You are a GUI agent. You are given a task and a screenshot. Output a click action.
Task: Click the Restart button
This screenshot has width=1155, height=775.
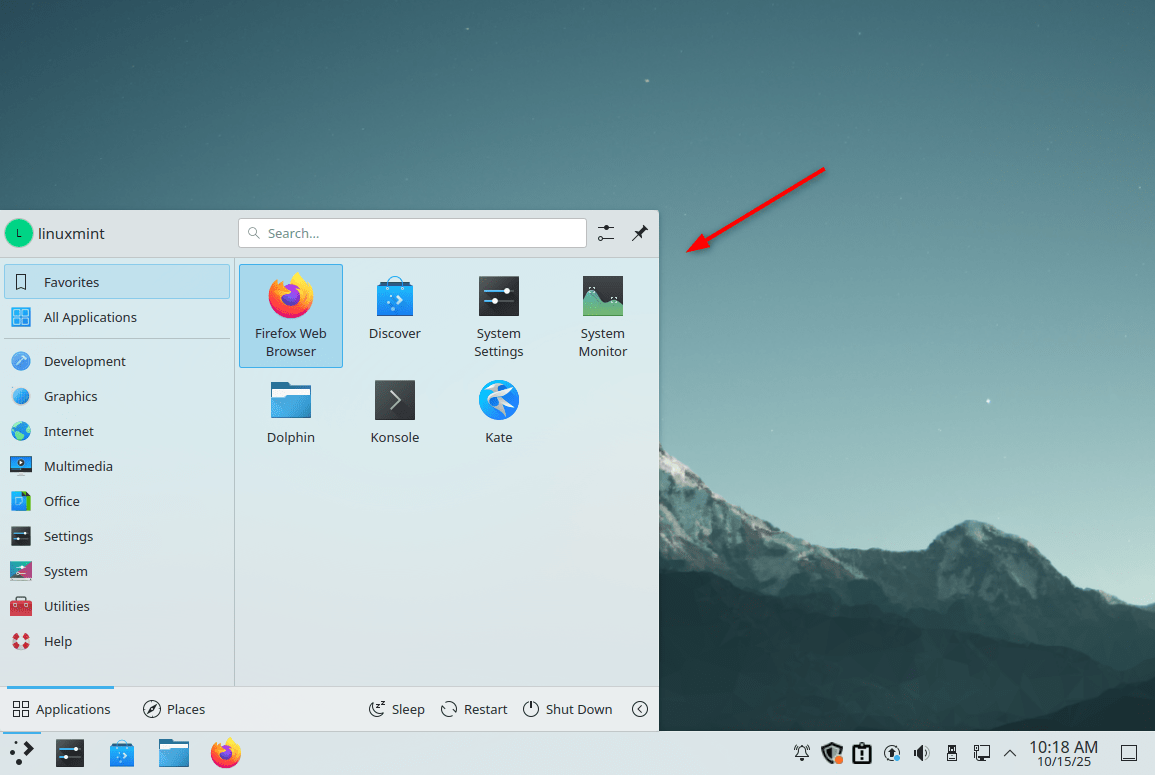coord(474,709)
